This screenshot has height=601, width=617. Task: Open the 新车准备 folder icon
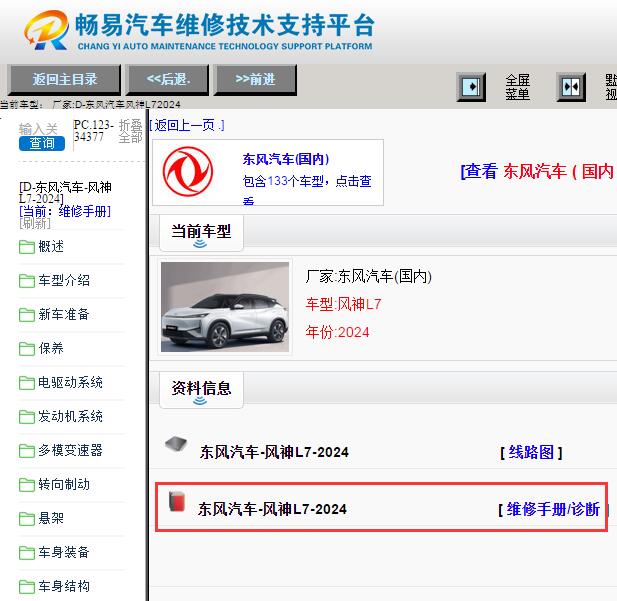pos(27,315)
